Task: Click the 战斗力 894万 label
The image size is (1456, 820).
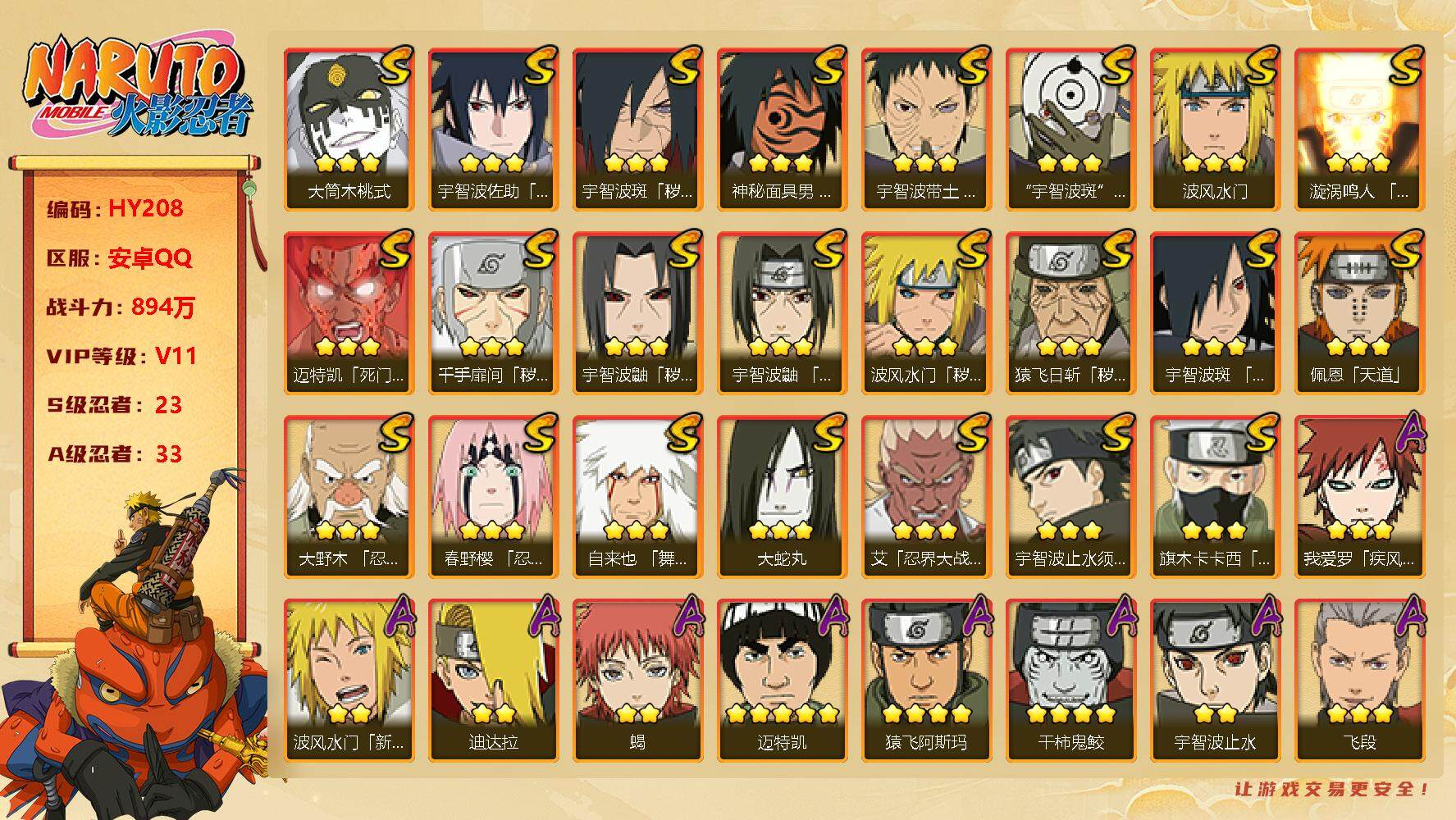Action: pos(121,307)
